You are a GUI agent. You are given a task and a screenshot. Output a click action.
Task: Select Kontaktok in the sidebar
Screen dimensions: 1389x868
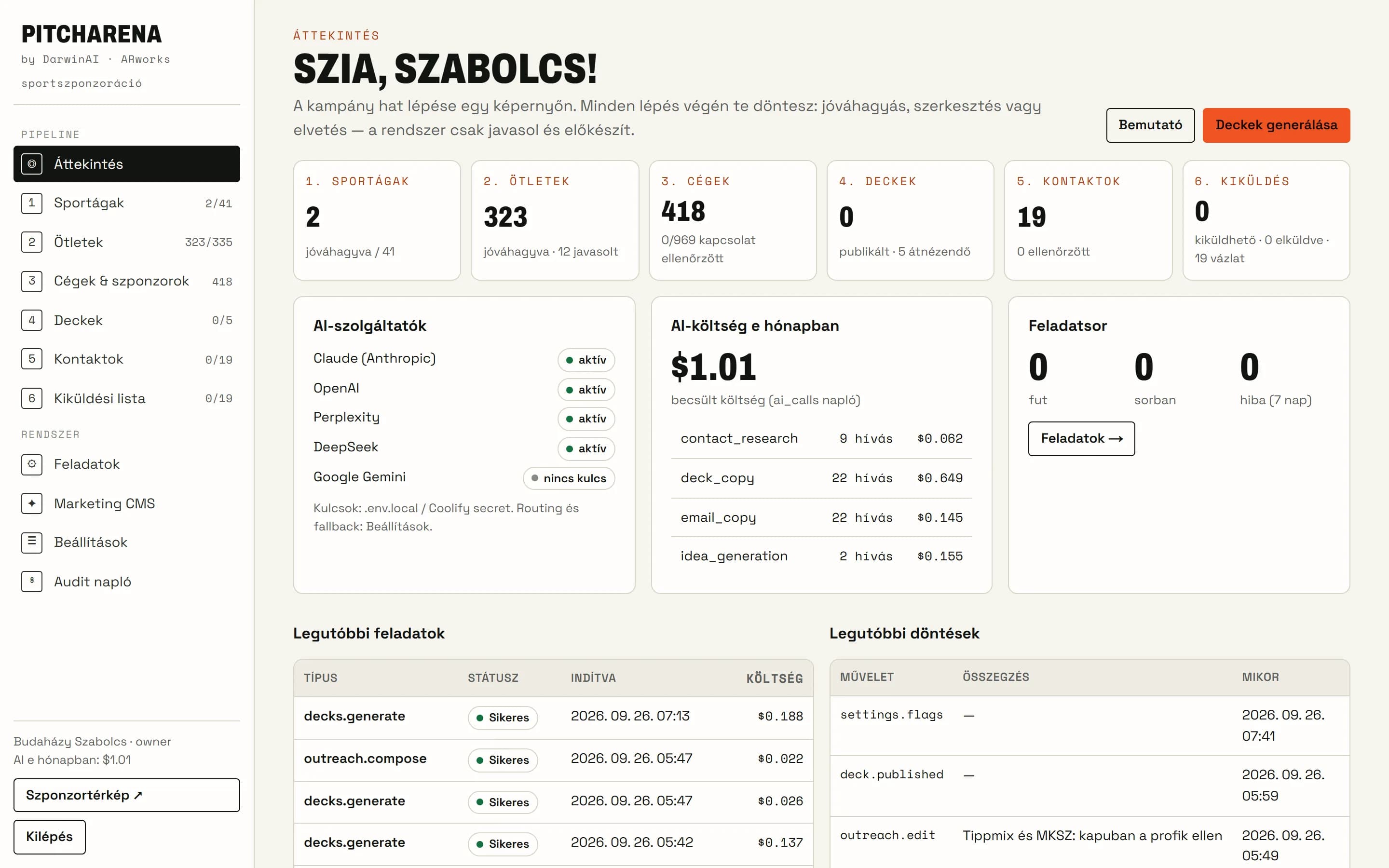tap(127, 359)
